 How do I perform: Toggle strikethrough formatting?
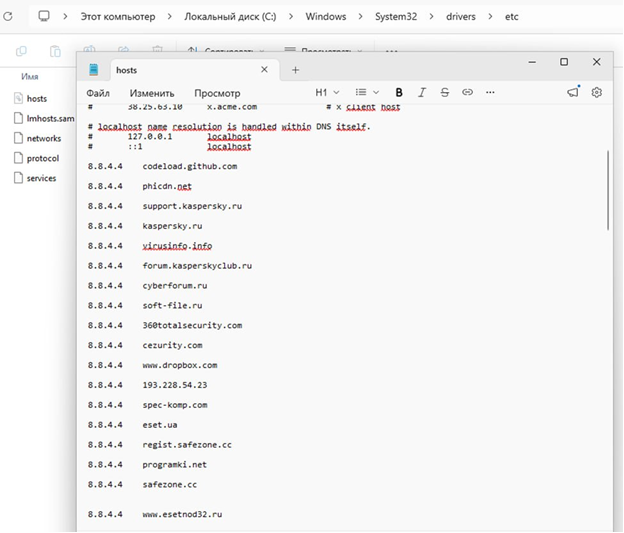(x=445, y=93)
